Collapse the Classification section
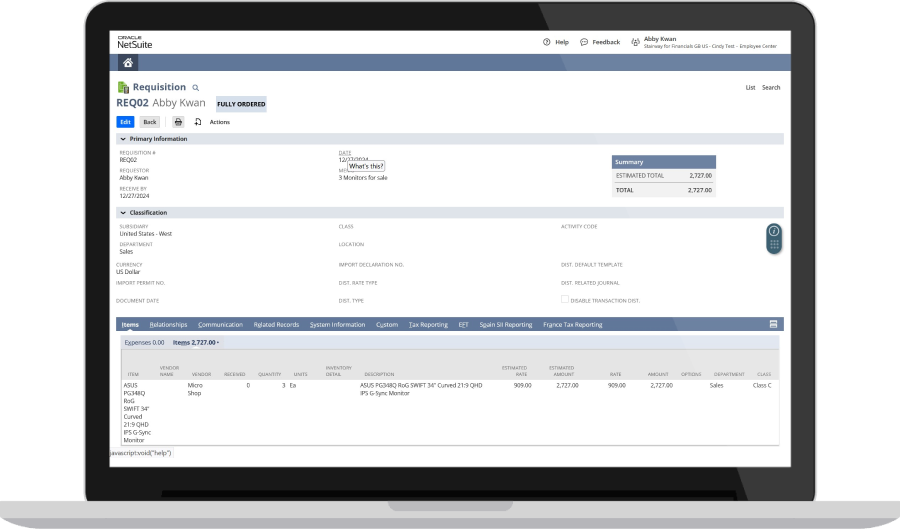The image size is (900, 529). [123, 213]
